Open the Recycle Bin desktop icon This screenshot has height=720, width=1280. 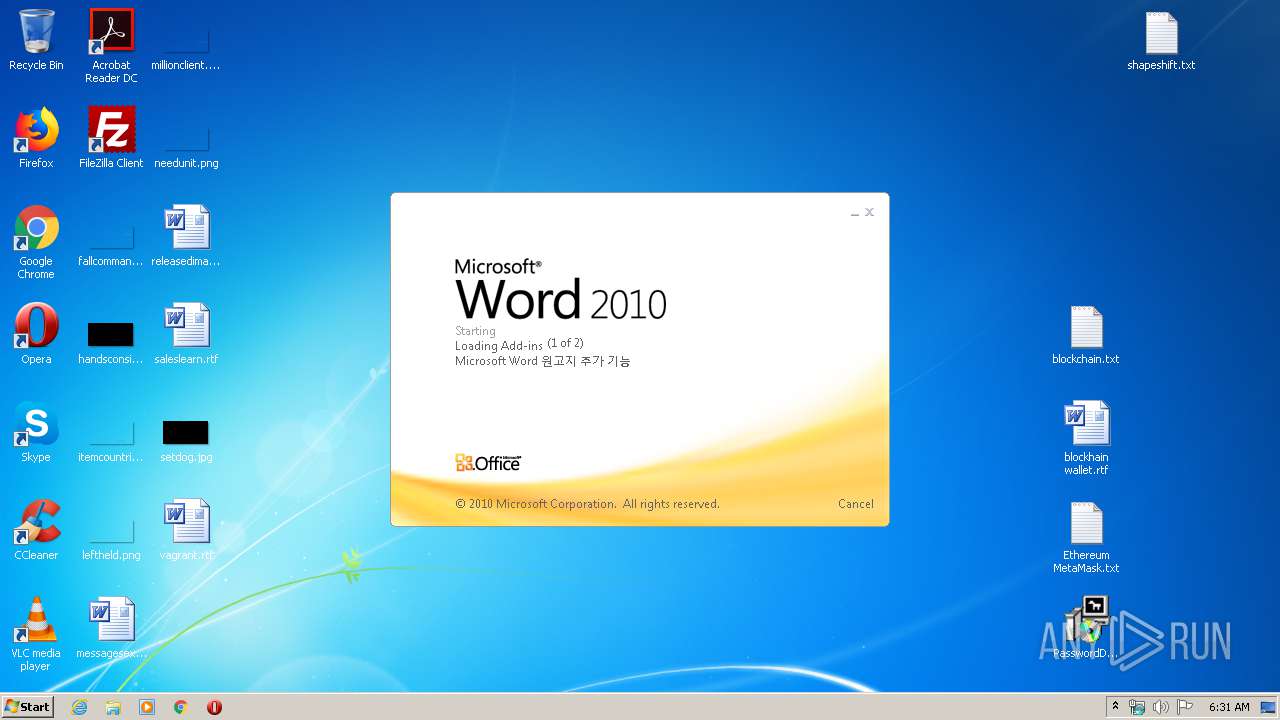coord(36,40)
